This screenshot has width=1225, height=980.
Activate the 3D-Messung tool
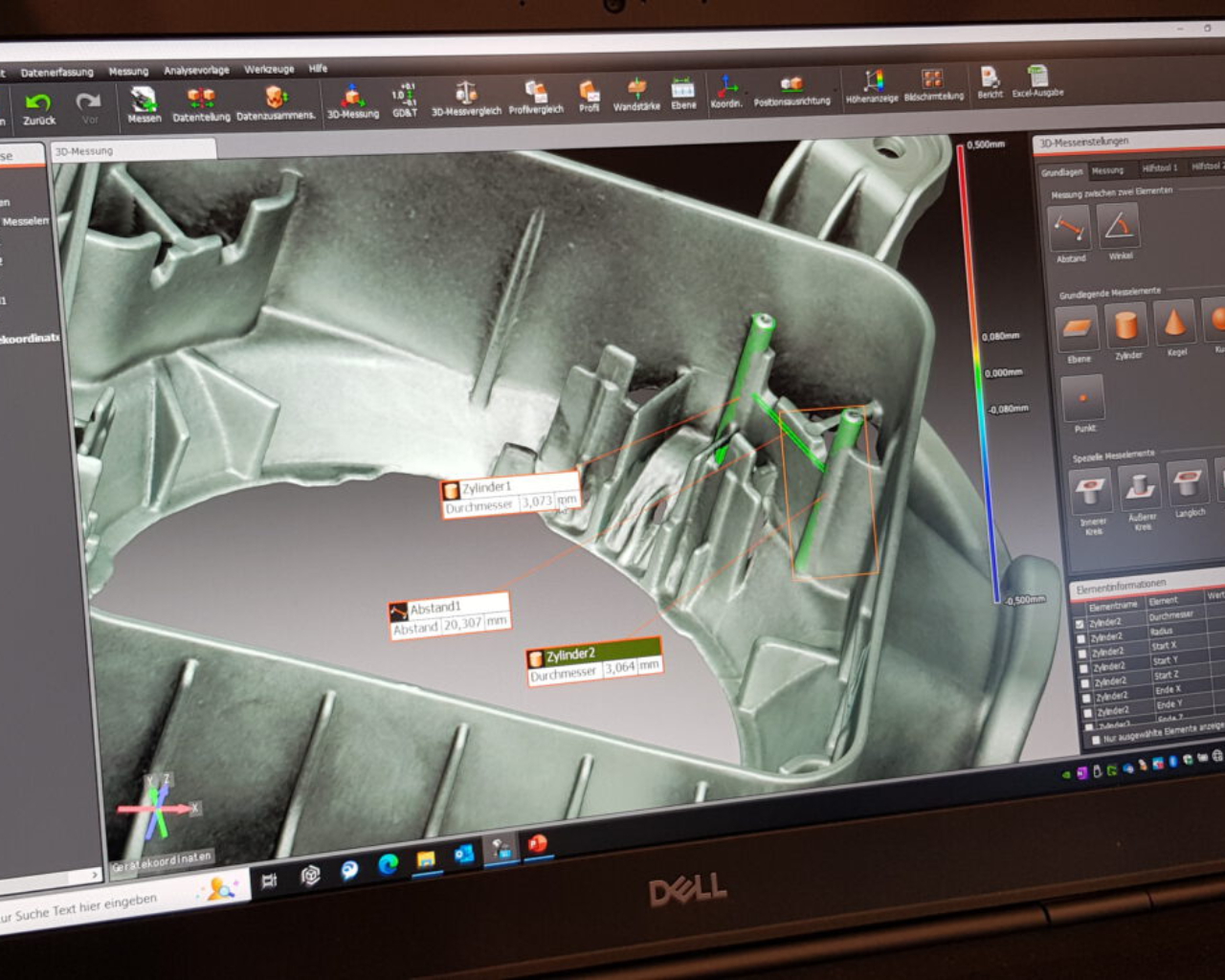point(353,101)
